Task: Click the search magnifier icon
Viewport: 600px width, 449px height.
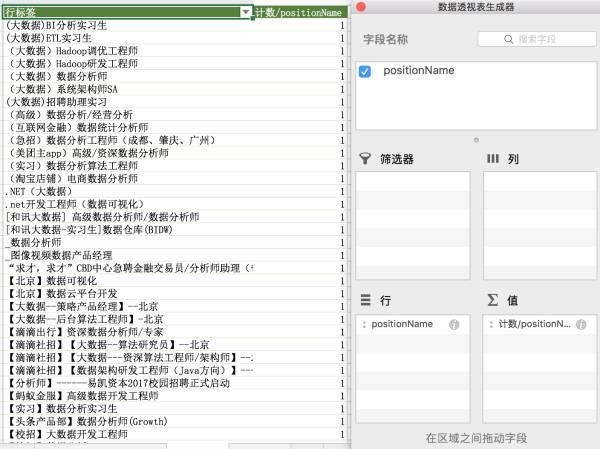Action: (x=508, y=39)
